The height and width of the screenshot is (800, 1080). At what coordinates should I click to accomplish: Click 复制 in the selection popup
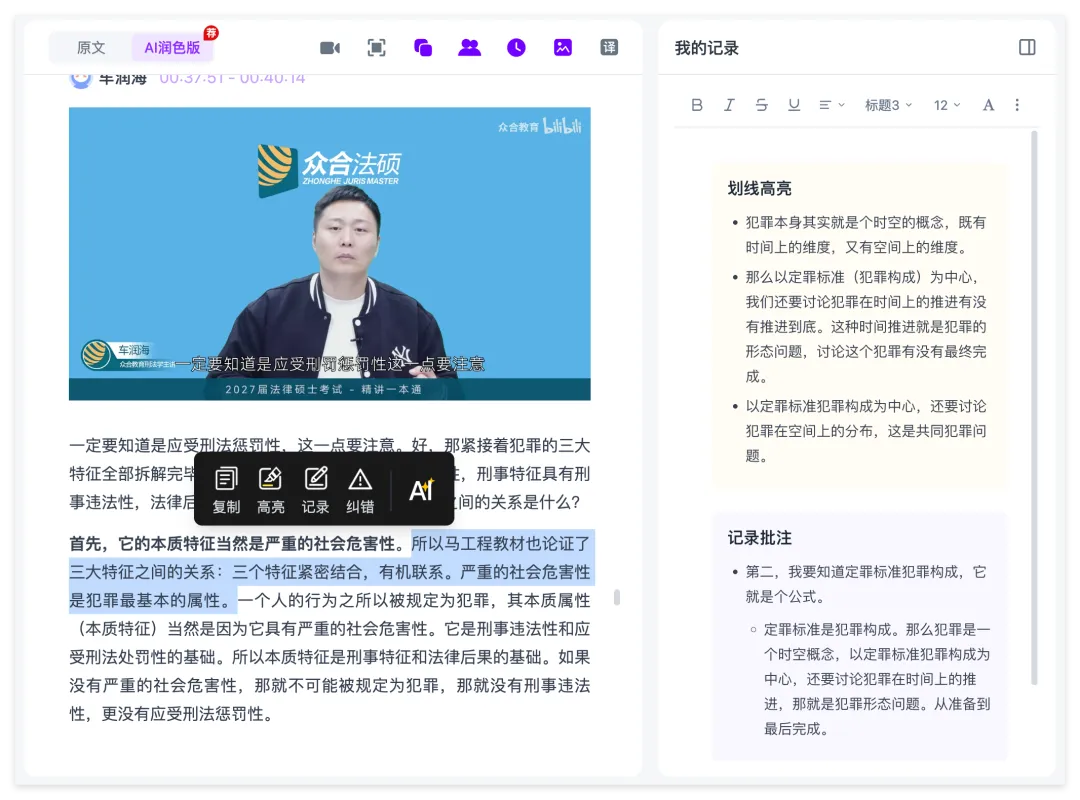[226, 490]
